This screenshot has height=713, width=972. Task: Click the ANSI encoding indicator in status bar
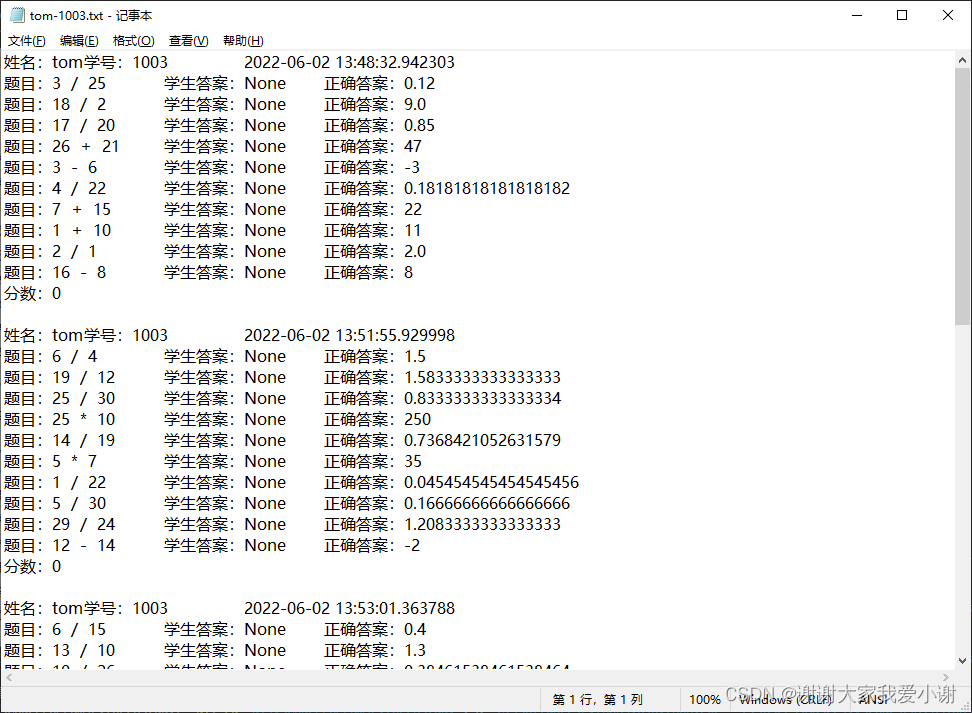tap(877, 700)
